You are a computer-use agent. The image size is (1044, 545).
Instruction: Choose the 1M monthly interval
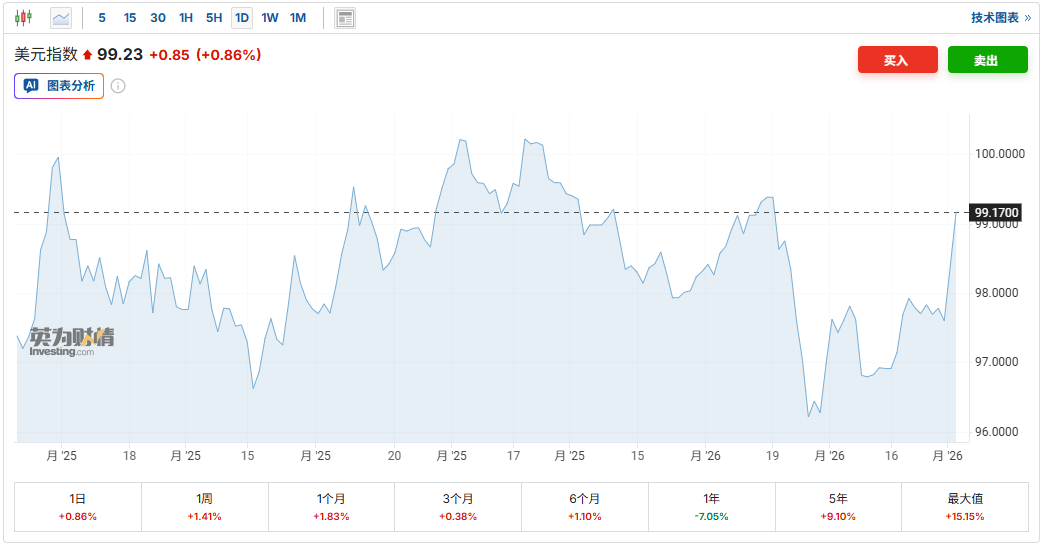298,18
